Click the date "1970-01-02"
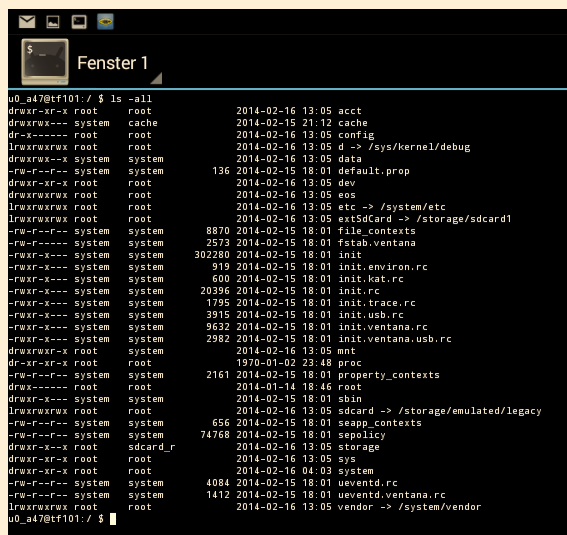 (x=266, y=363)
